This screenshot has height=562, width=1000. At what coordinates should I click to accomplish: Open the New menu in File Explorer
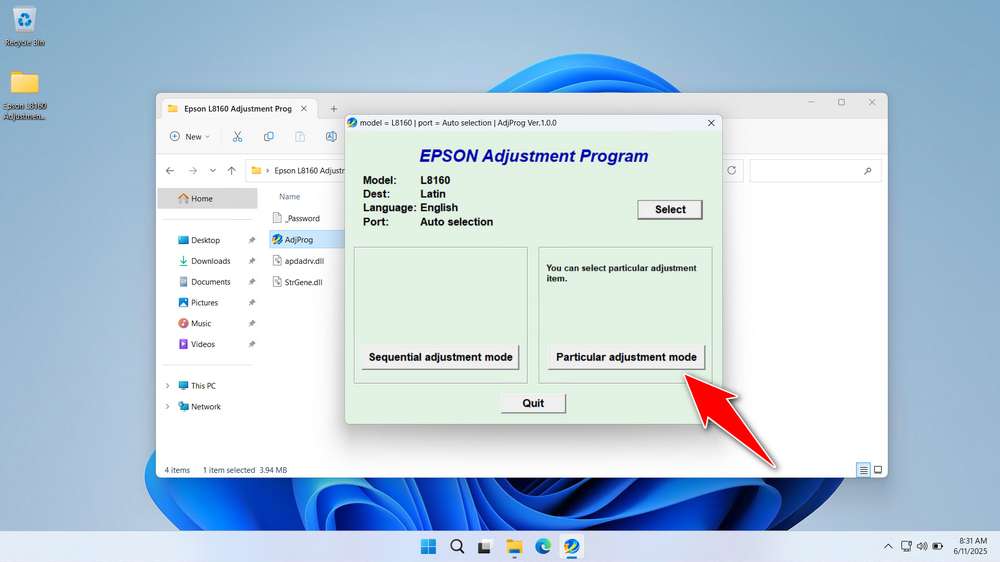[189, 137]
